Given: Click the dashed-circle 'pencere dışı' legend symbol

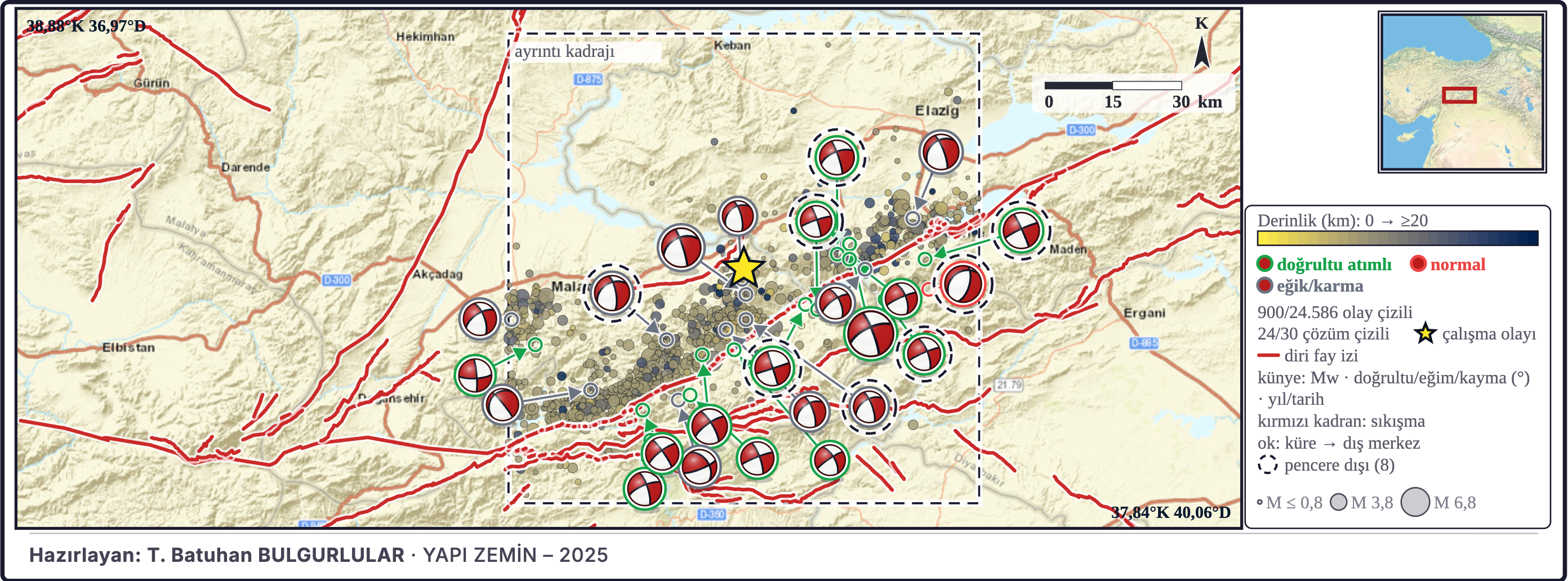Looking at the screenshot, I should tap(1267, 465).
